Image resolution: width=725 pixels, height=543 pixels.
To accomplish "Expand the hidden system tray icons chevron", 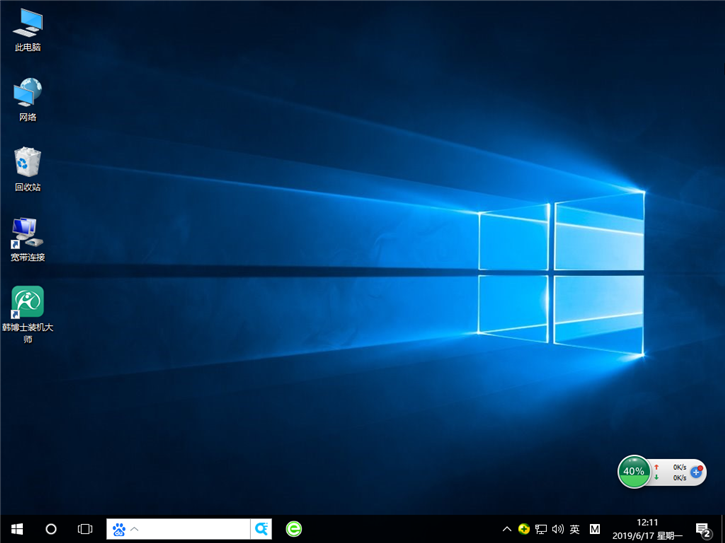I will pos(507,529).
